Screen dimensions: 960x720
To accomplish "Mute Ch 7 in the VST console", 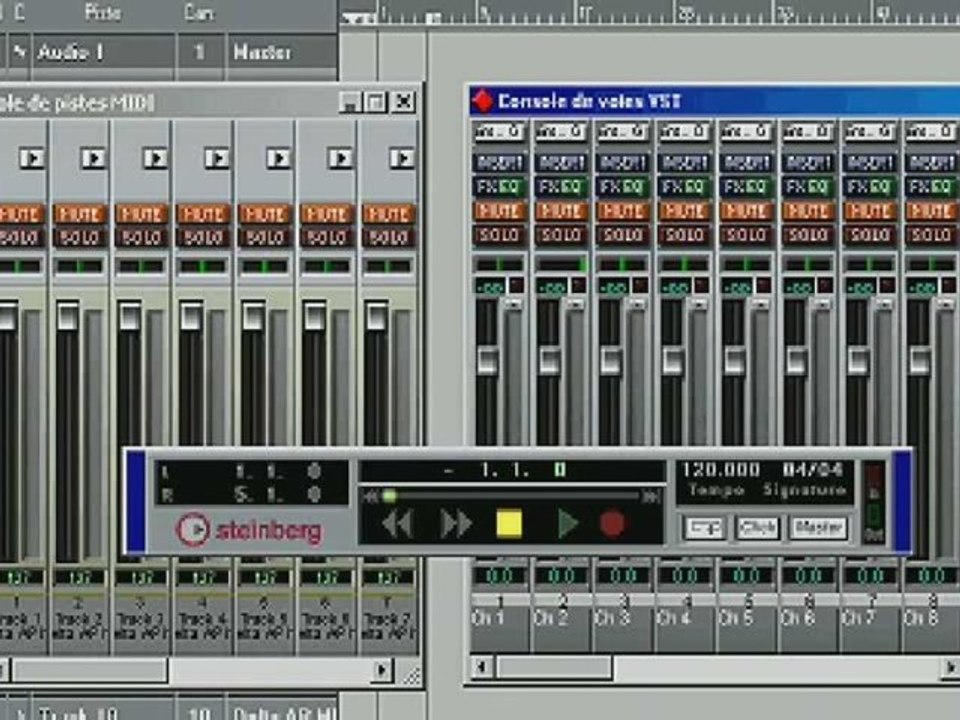I will pyautogui.click(x=869, y=211).
